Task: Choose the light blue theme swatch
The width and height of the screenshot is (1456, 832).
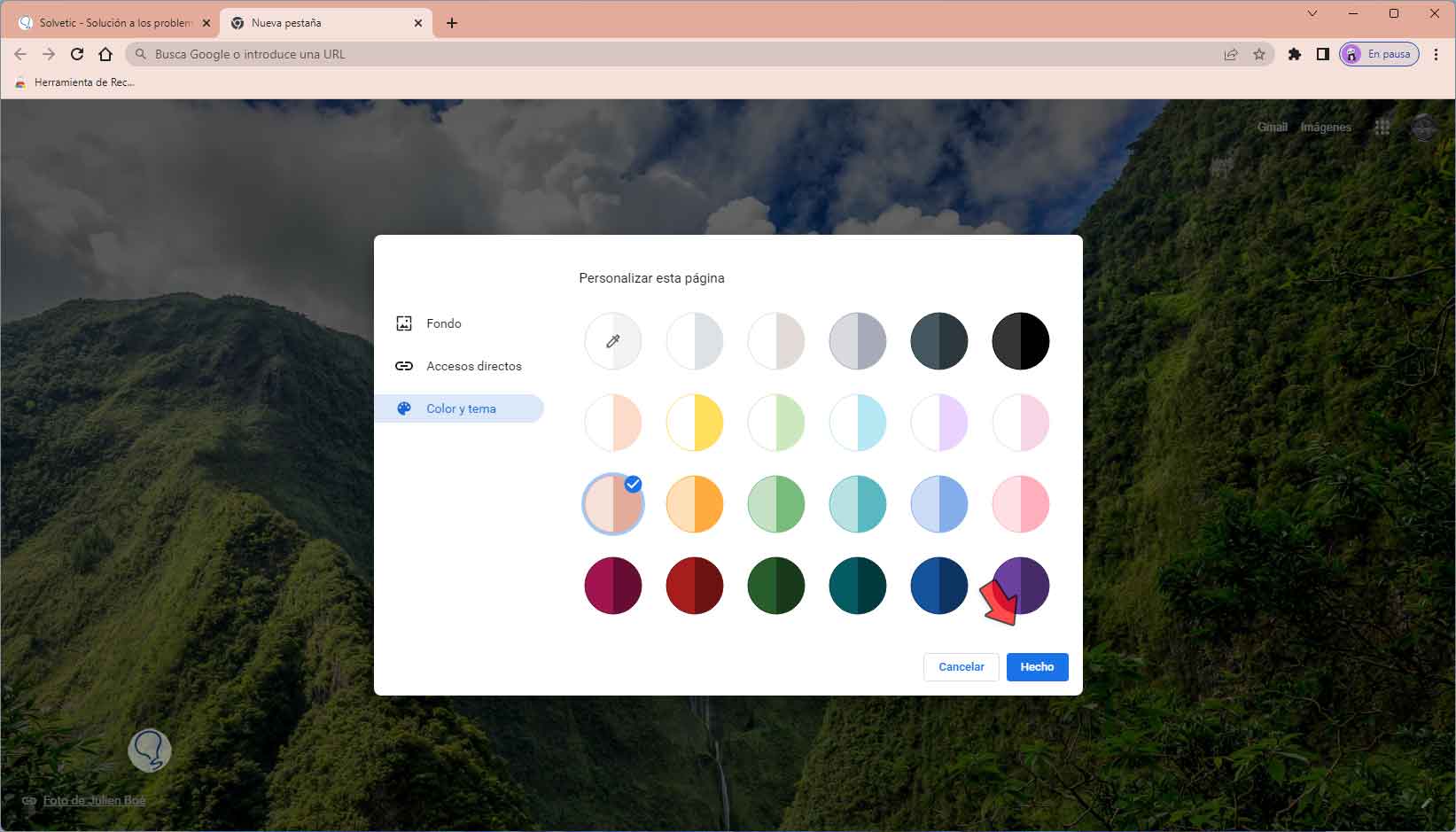Action: (939, 504)
